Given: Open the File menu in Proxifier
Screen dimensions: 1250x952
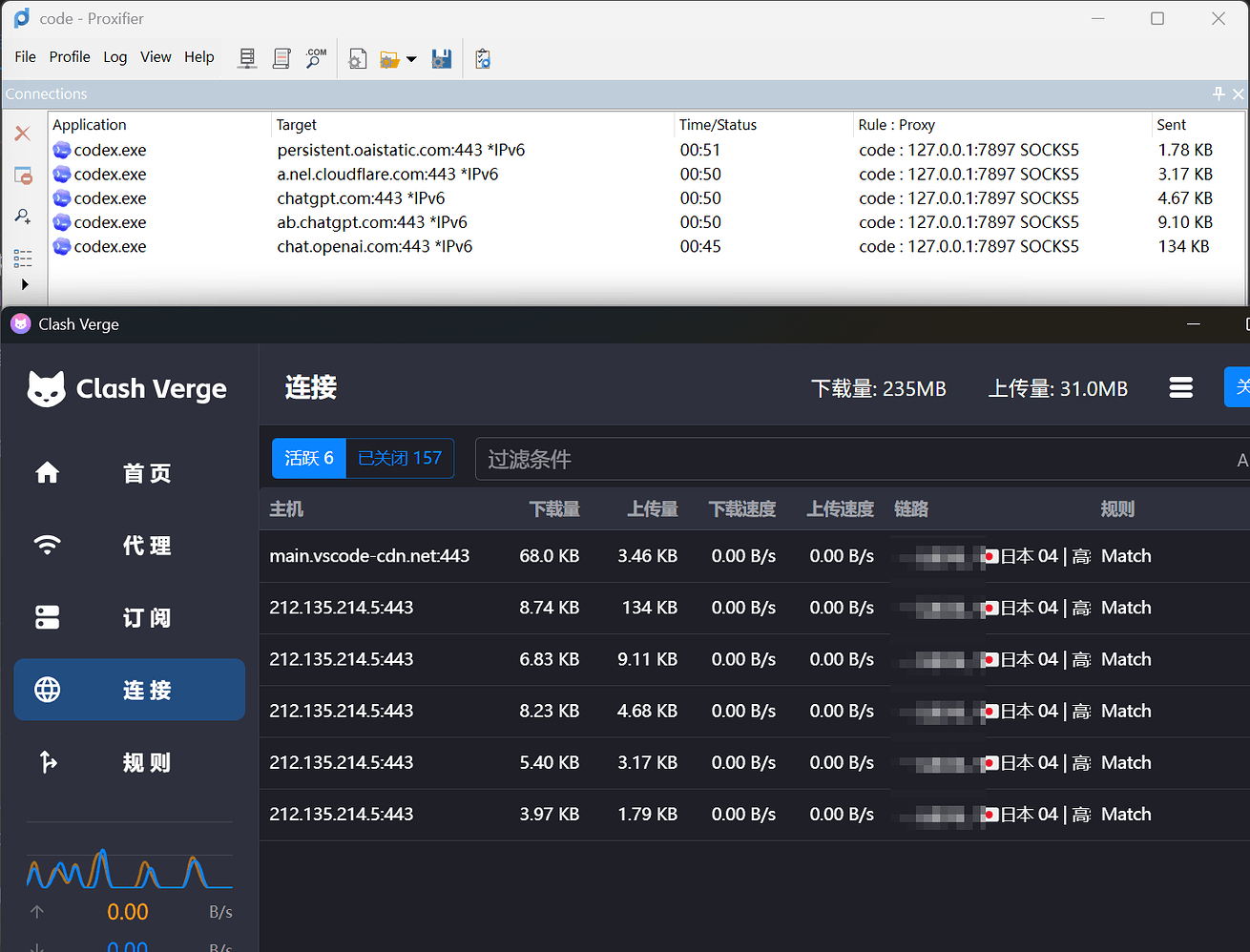Looking at the screenshot, I should pos(26,57).
